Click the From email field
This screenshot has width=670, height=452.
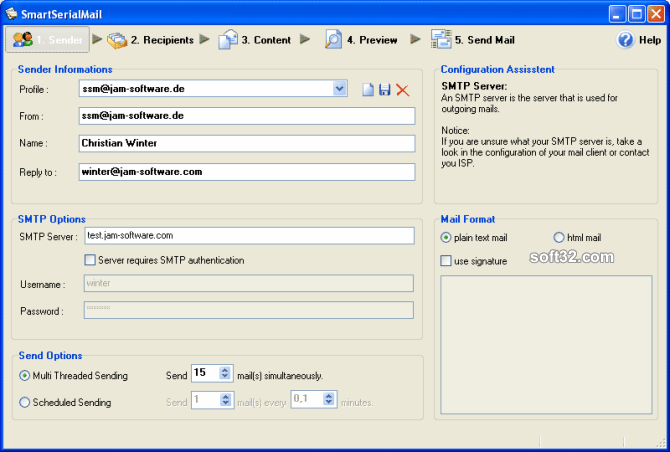tap(247, 116)
